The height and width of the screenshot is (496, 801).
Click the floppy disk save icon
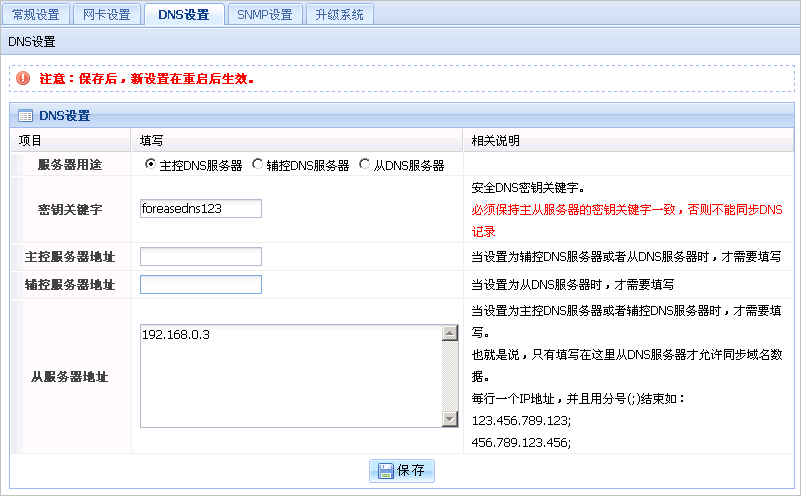pyautogui.click(x=385, y=470)
